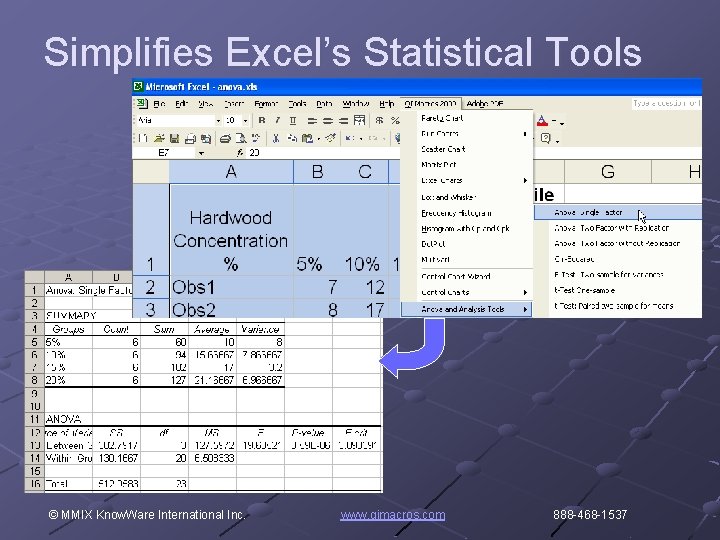Click the Redo arrow icon
Screen dimensions: 720x540
(x=372, y=138)
